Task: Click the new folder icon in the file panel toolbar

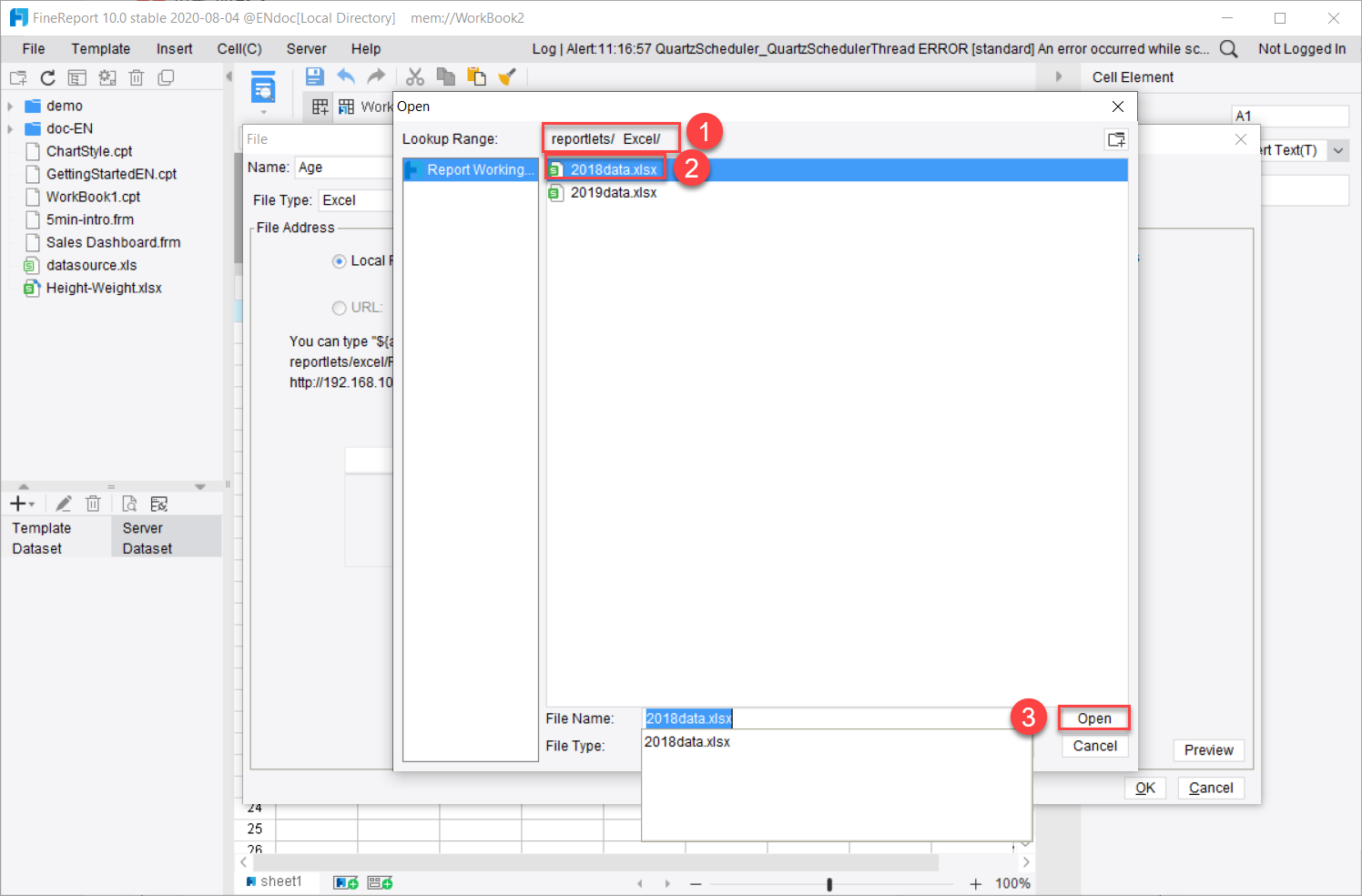Action: tap(18, 77)
